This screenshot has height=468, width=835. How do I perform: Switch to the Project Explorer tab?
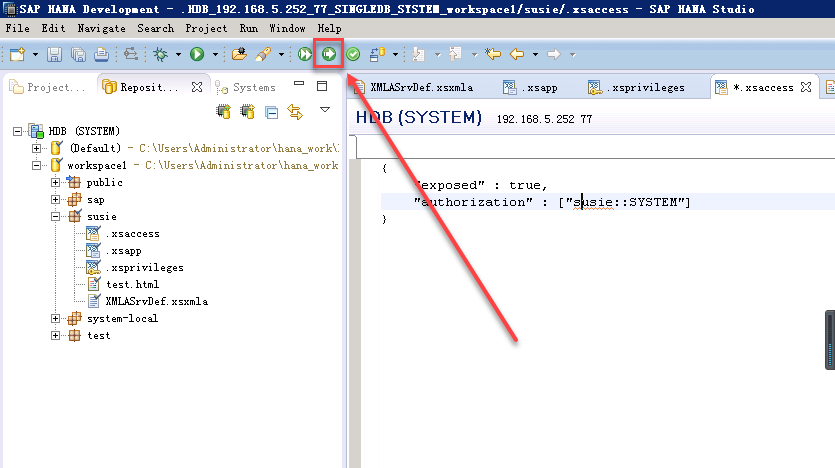click(x=48, y=87)
